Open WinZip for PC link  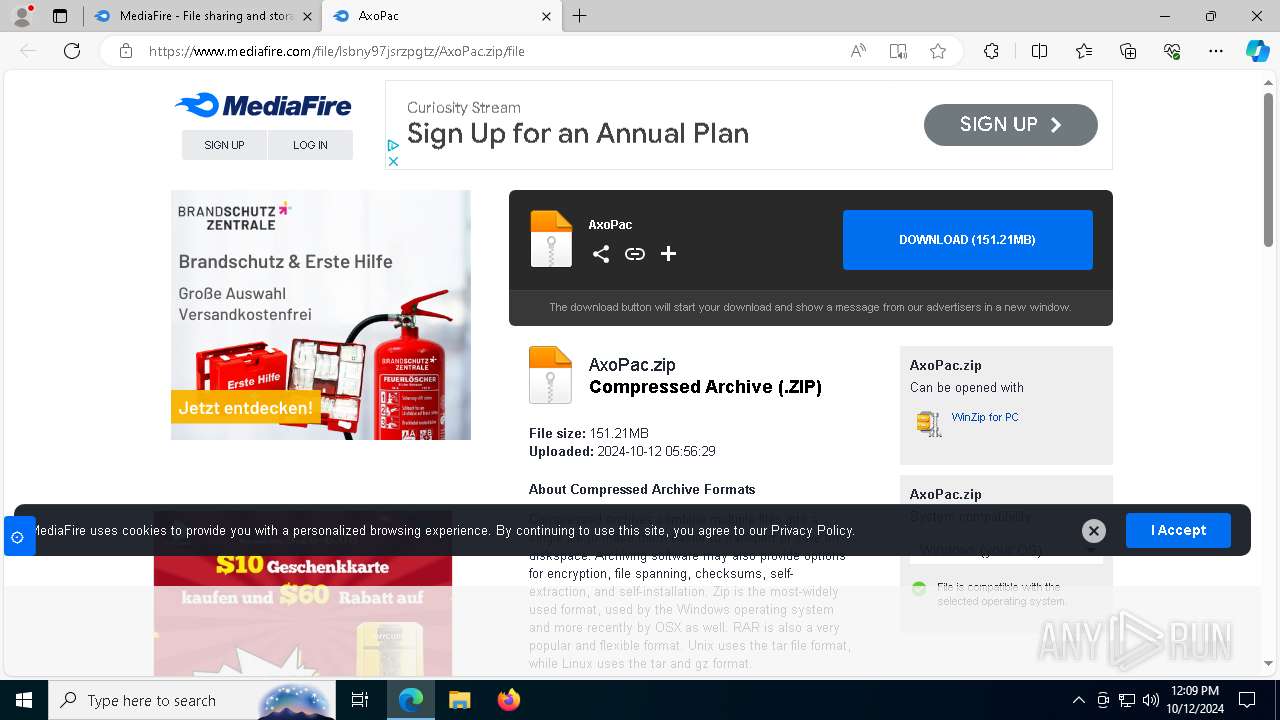tap(985, 417)
